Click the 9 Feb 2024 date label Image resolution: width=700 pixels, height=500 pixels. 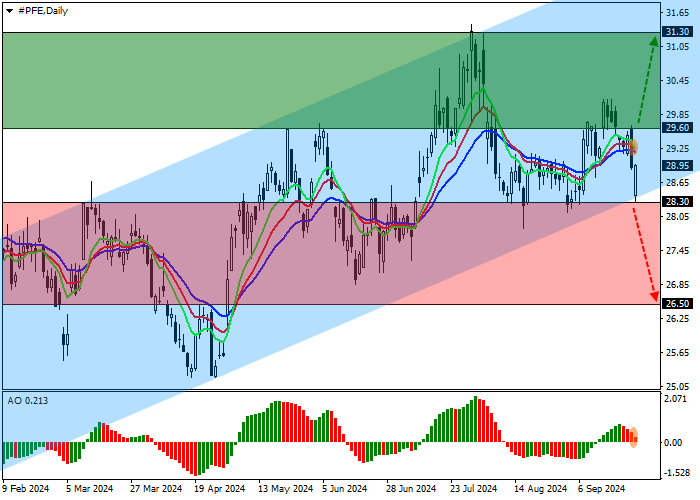[x=25, y=489]
